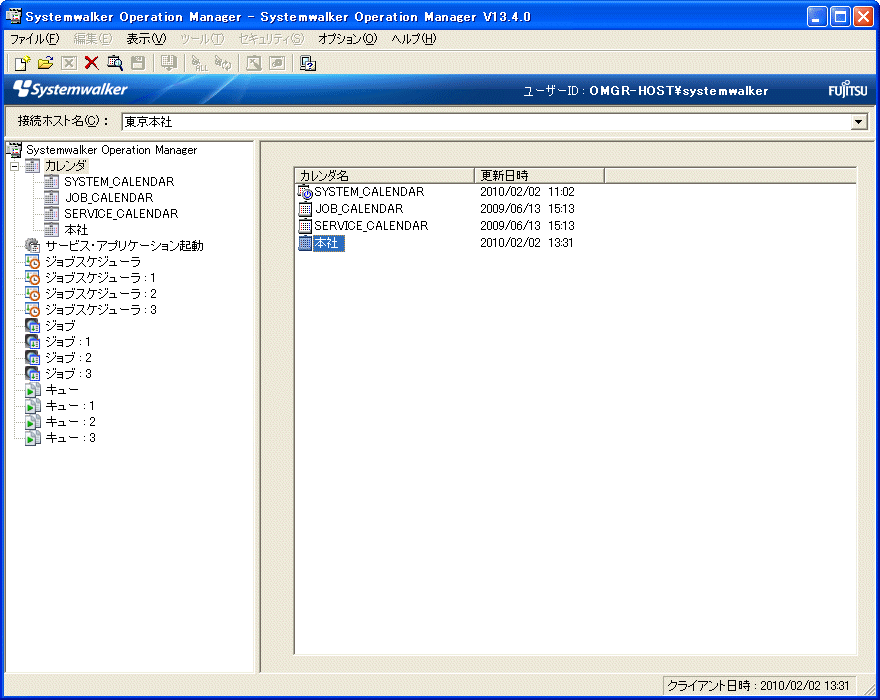
Task: Select SERVICE_CALENDAR in the tree
Action: (x=121, y=214)
